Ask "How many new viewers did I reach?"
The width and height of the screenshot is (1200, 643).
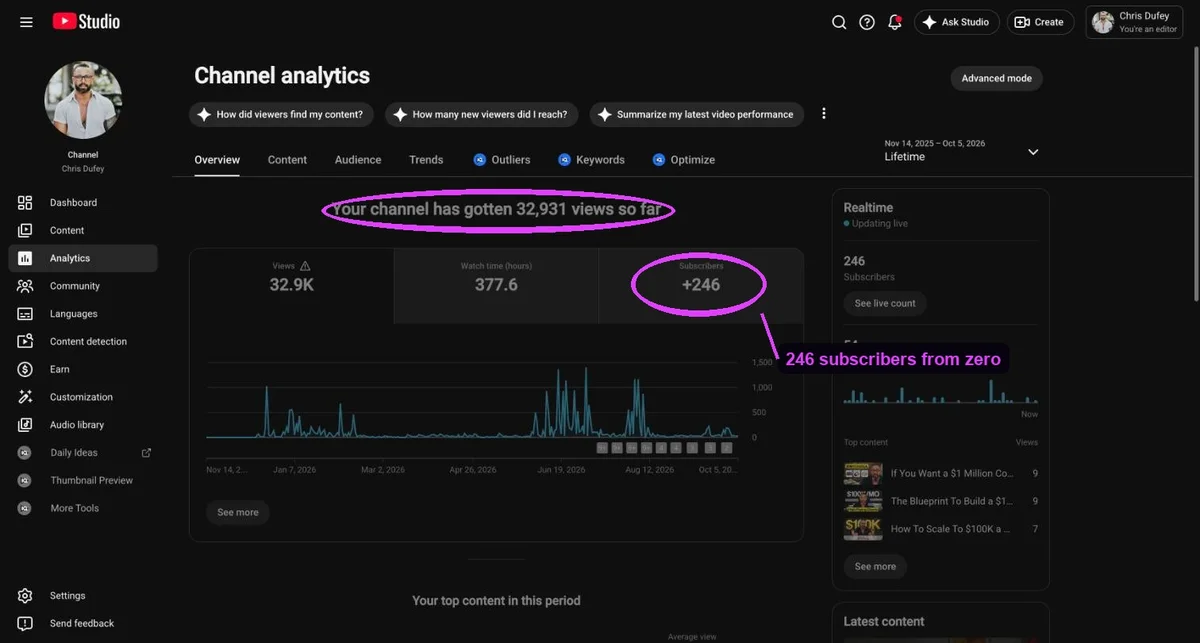coord(481,114)
